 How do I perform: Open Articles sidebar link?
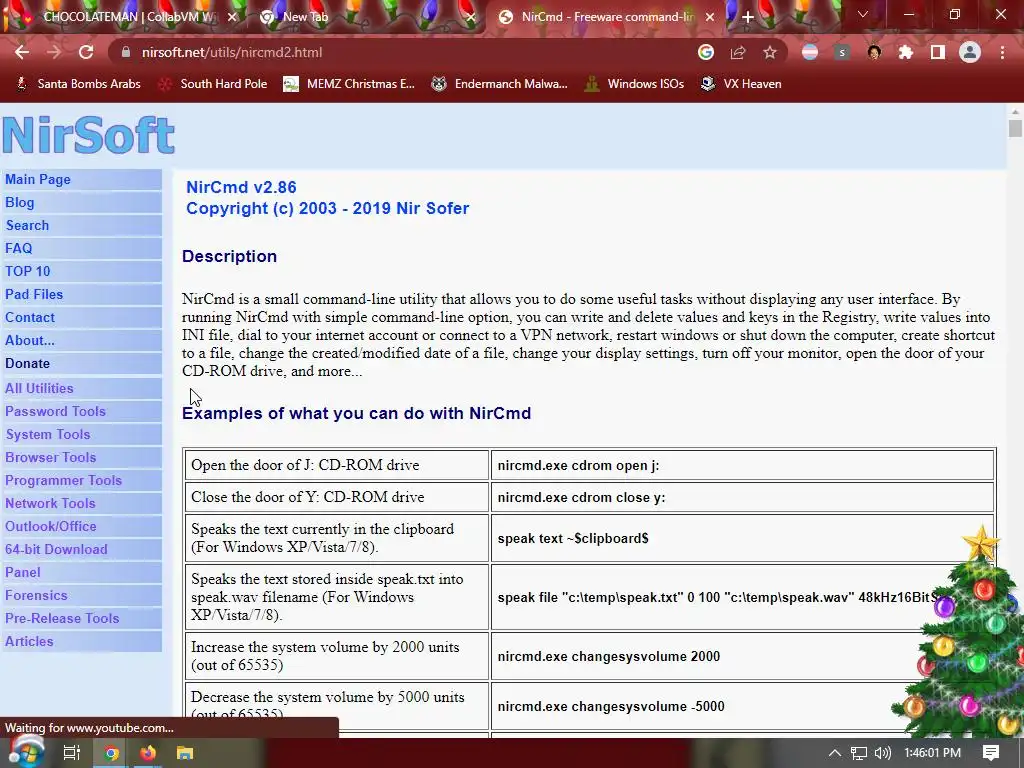pos(29,641)
